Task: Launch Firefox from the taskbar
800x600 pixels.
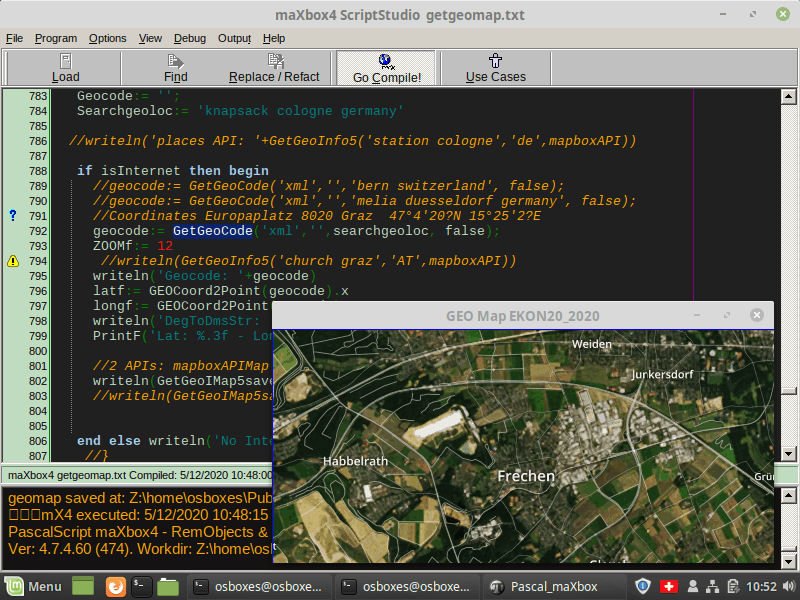Action: pos(115,586)
